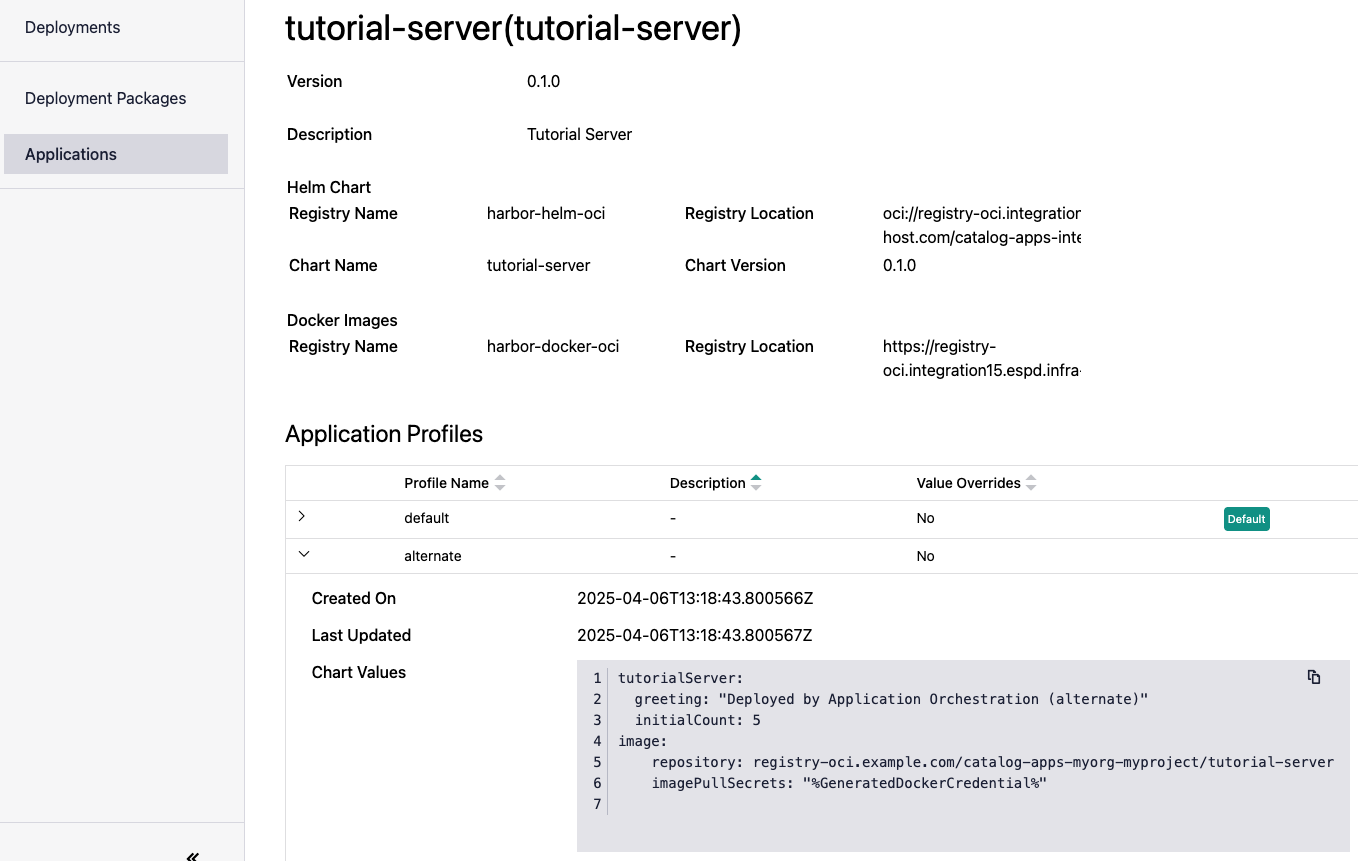Click the Helm Chart registry location URL
The width and height of the screenshot is (1358, 861).
(981, 225)
